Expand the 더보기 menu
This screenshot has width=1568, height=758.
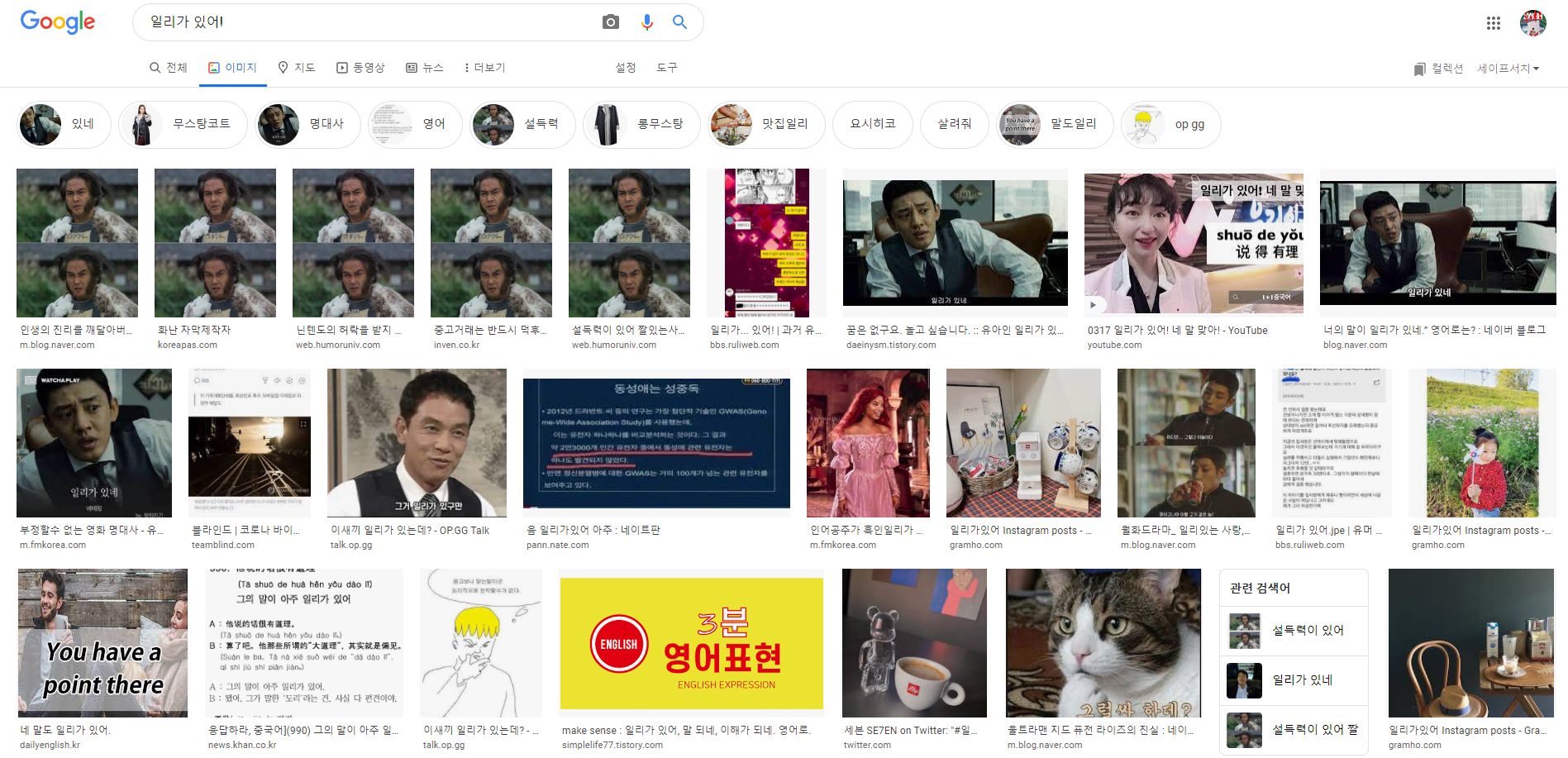click(484, 68)
